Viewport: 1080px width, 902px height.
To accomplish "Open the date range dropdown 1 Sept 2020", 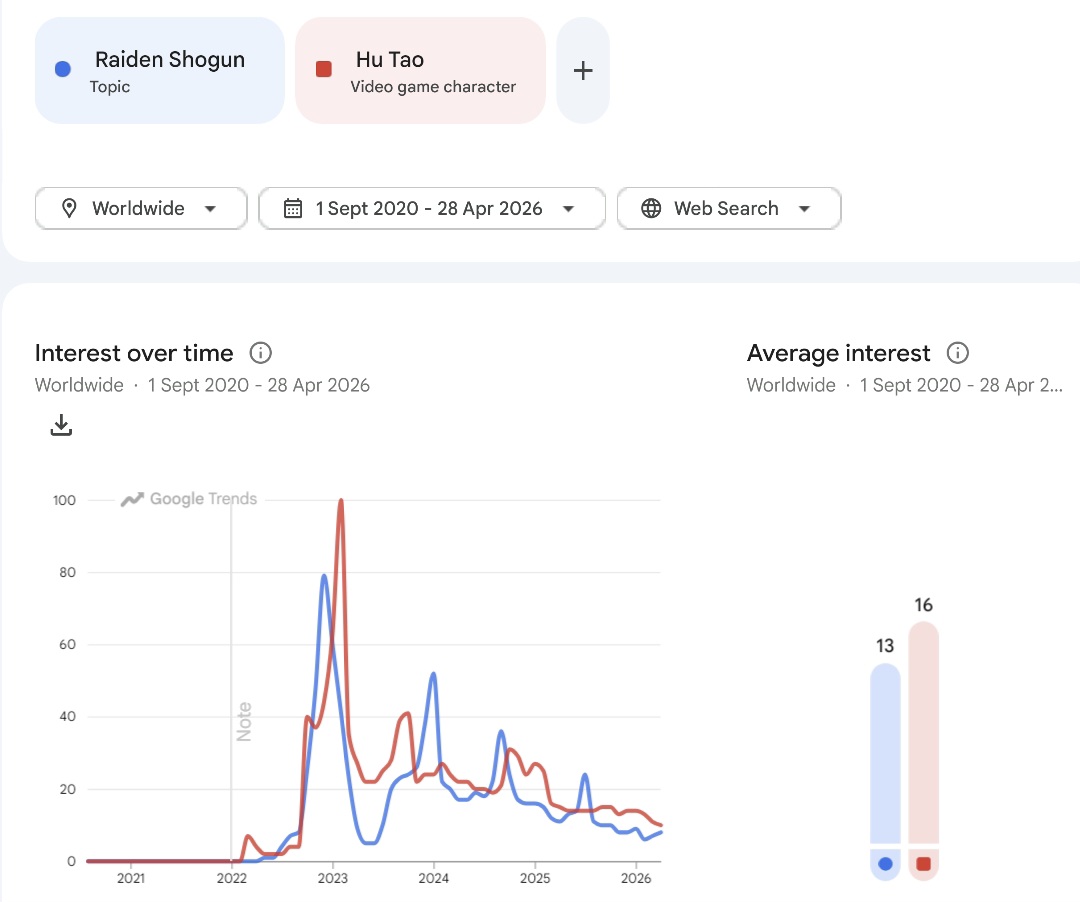I will (x=432, y=208).
